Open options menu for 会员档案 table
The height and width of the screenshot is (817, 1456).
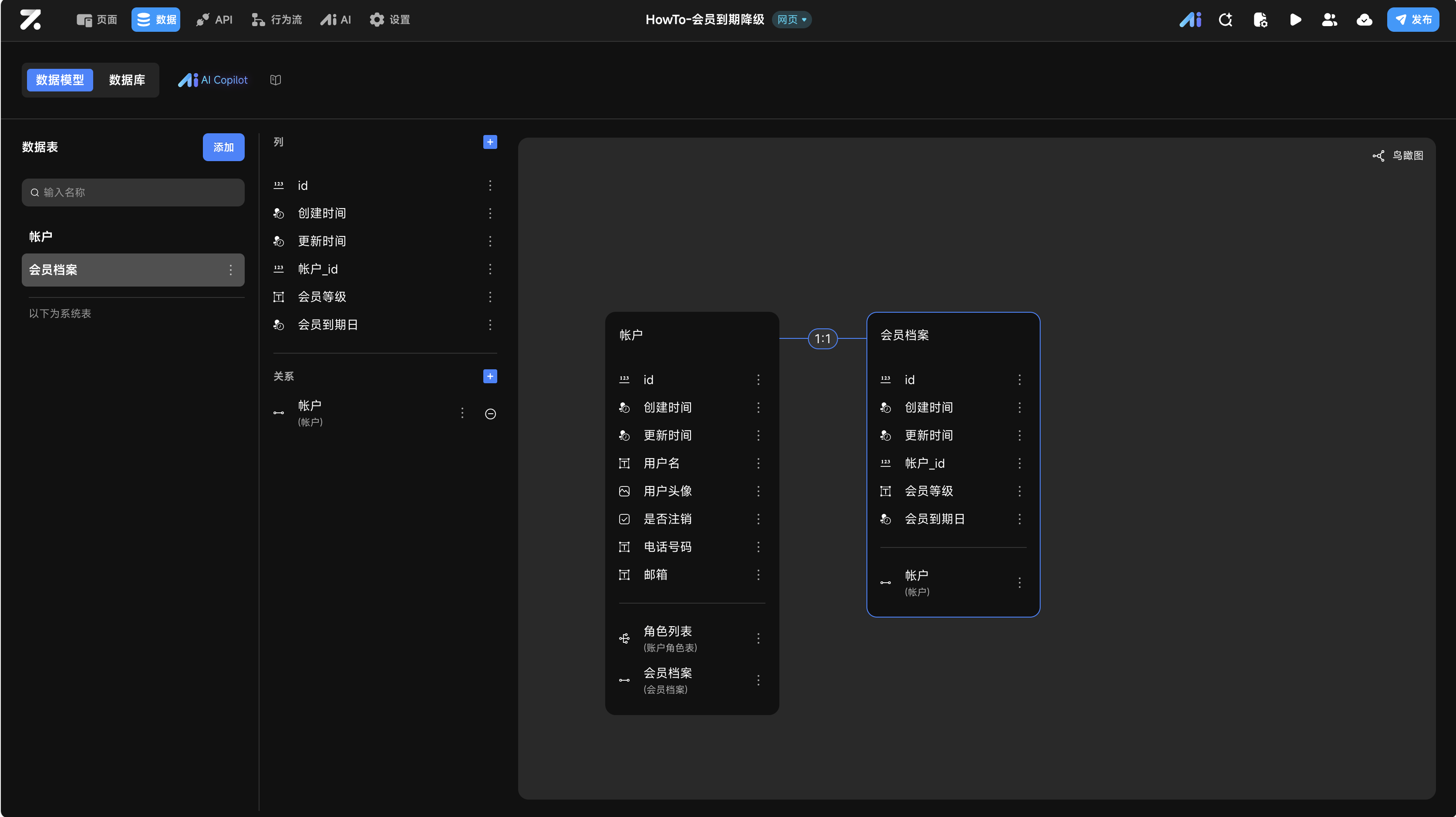(x=231, y=270)
